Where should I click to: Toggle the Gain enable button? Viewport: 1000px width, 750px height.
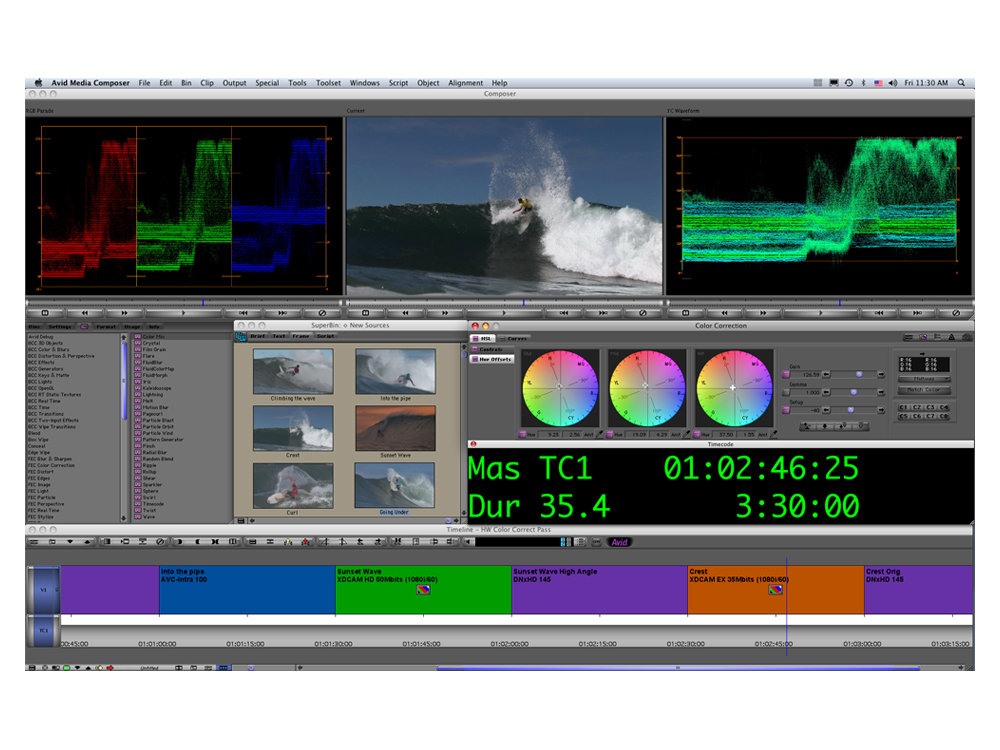(x=786, y=375)
